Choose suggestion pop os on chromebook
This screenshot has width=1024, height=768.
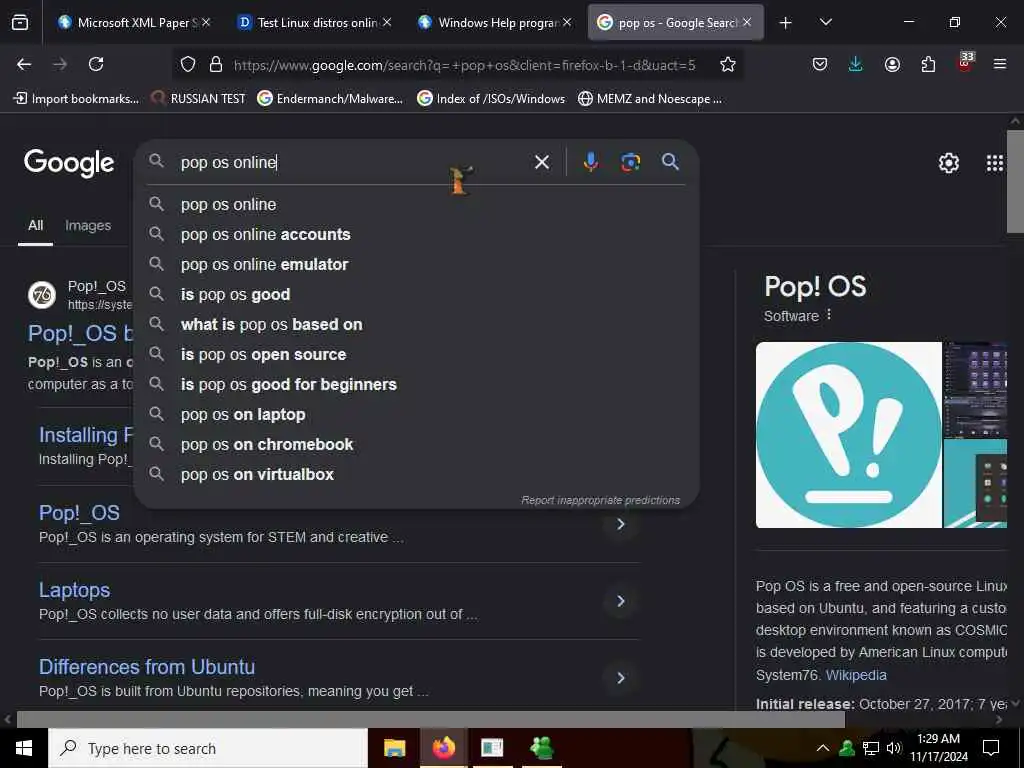416,445
